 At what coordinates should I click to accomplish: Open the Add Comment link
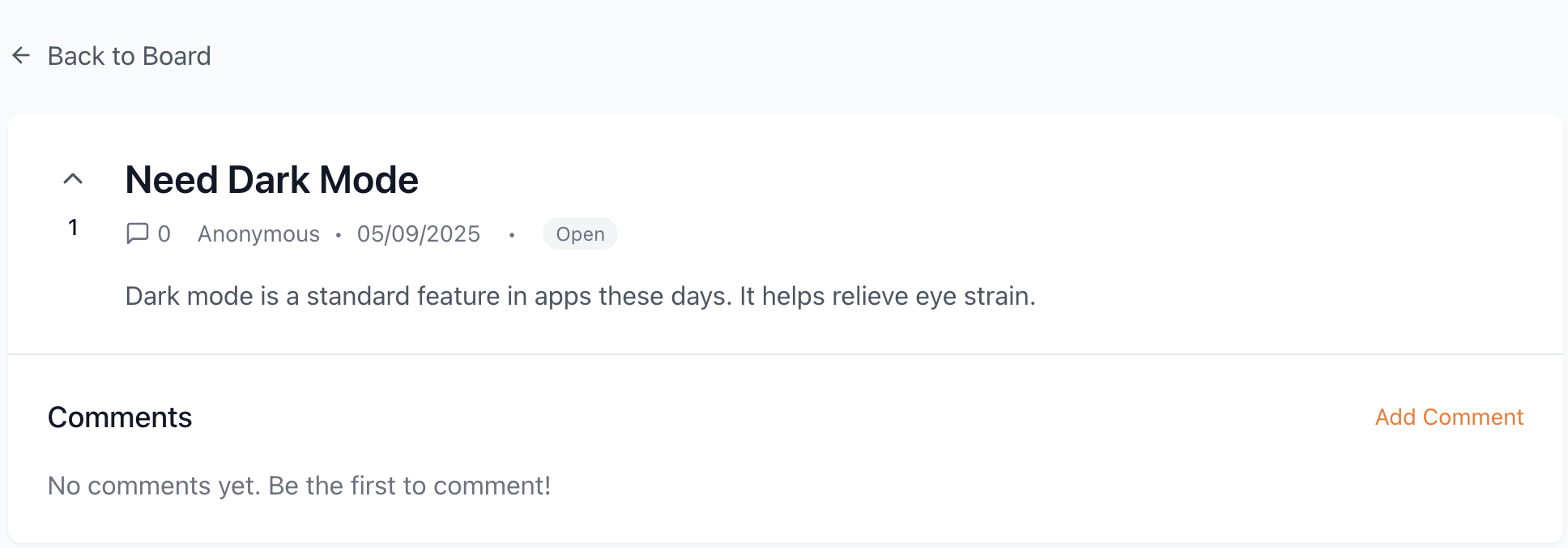(1449, 417)
